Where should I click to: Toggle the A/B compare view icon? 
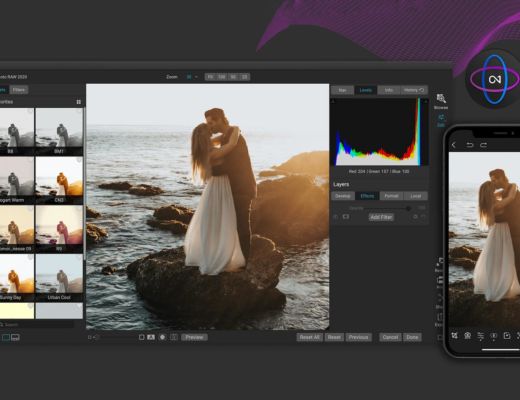[151, 337]
